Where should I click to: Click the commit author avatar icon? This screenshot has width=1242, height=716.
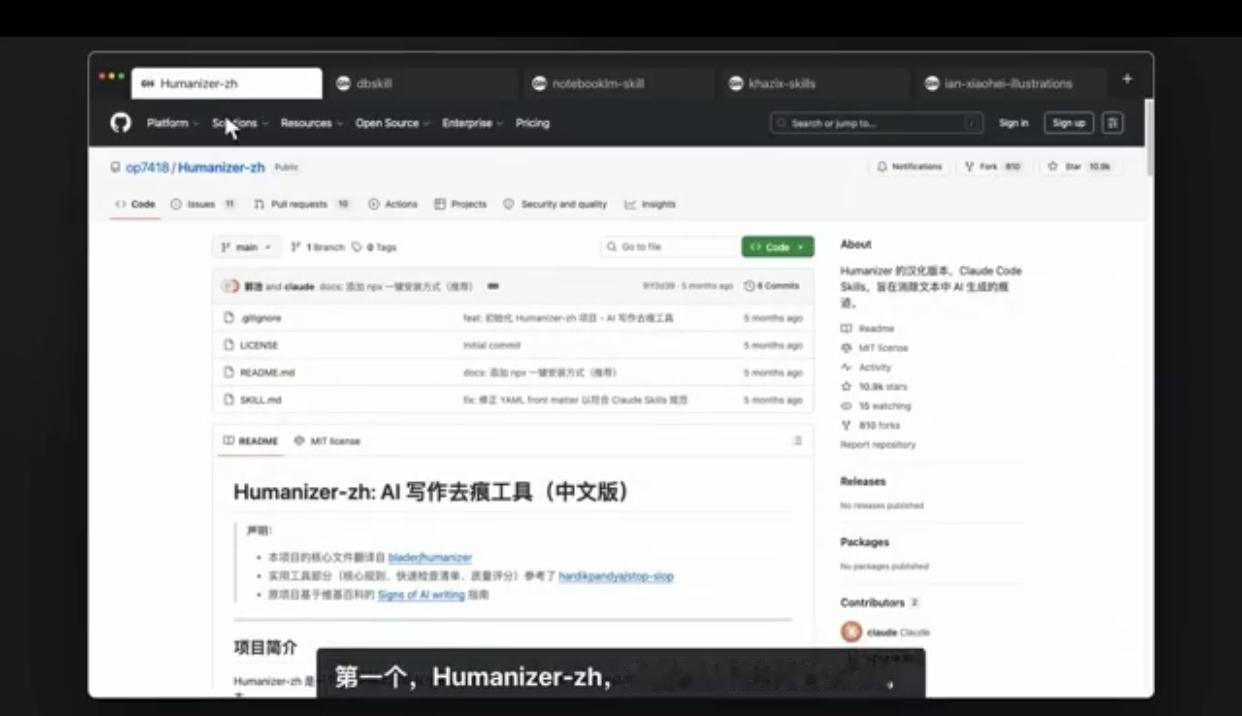pos(231,286)
